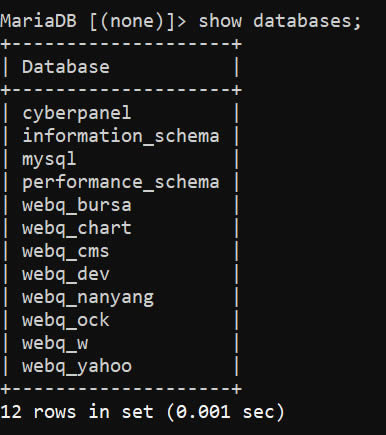386x435 pixels.
Task: Click the webq_chart database name
Action: click(77, 228)
